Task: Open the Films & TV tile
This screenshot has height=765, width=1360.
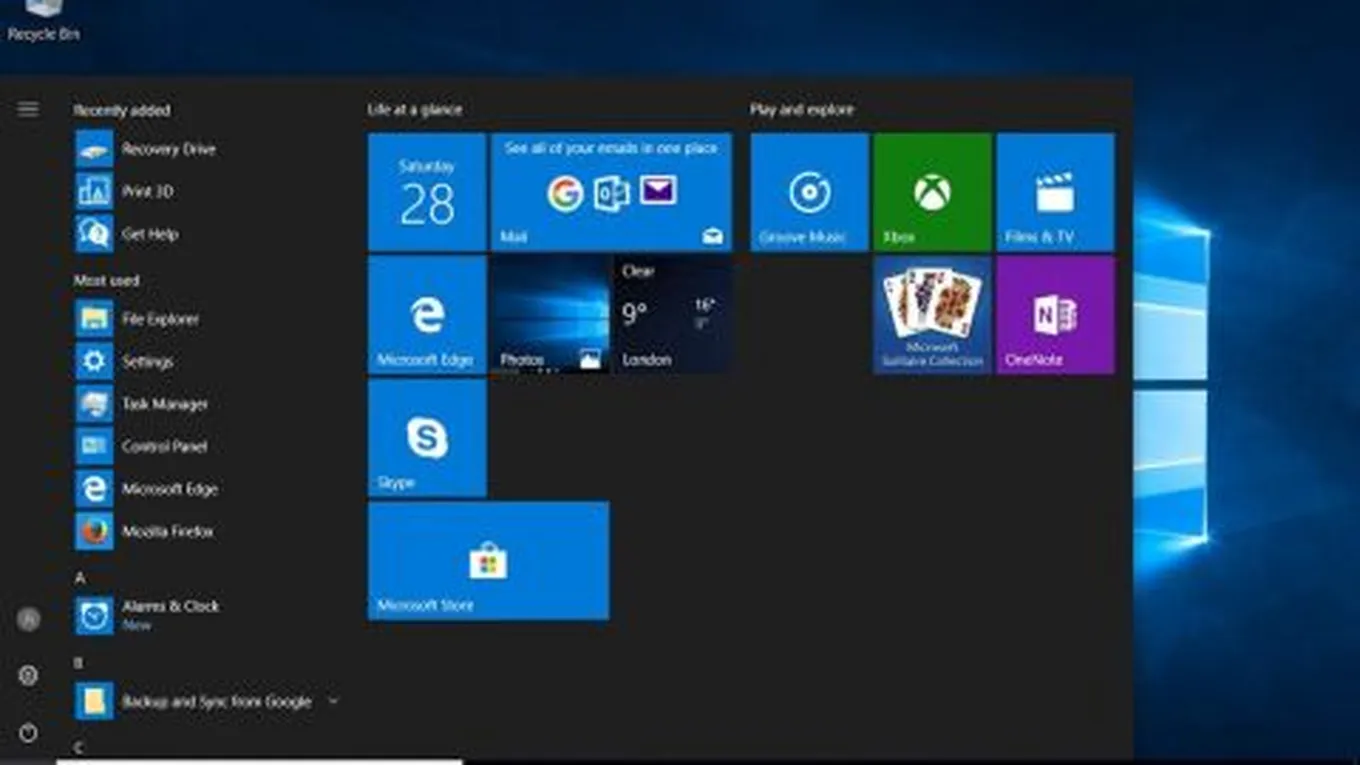Action: [x=1055, y=192]
